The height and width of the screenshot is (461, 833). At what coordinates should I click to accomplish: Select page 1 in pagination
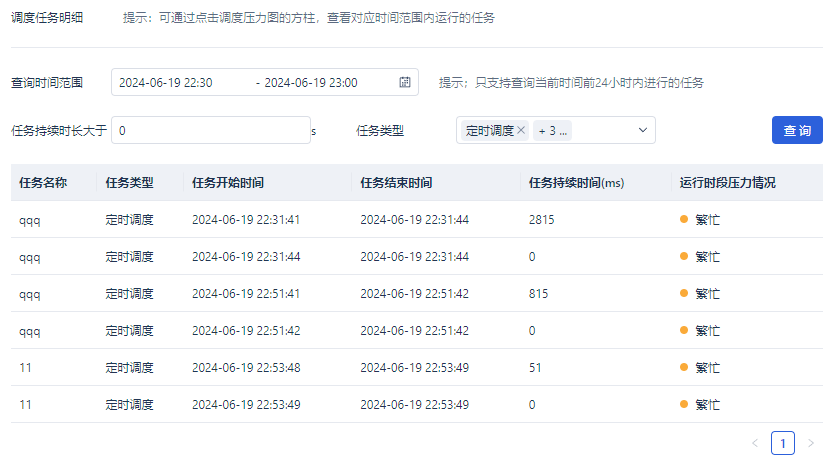tap(783, 443)
